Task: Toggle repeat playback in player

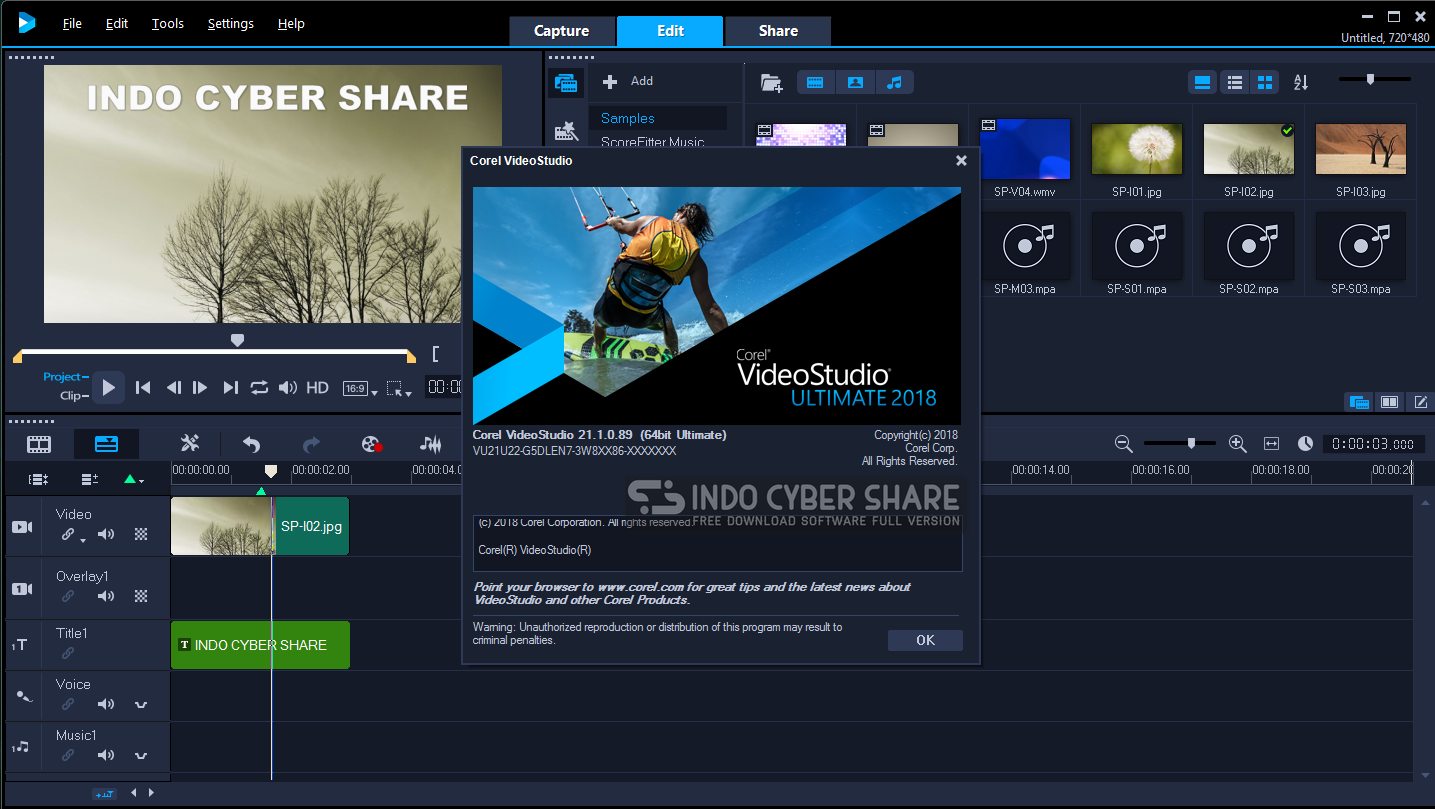Action: coord(259,387)
